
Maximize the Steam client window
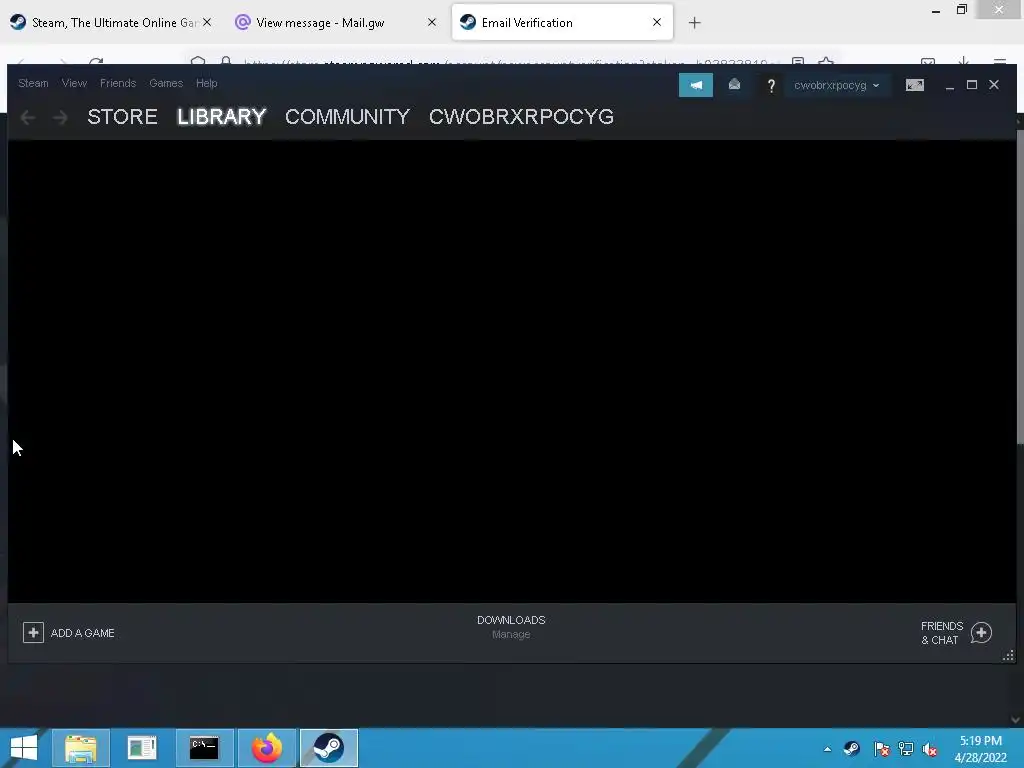(x=972, y=85)
